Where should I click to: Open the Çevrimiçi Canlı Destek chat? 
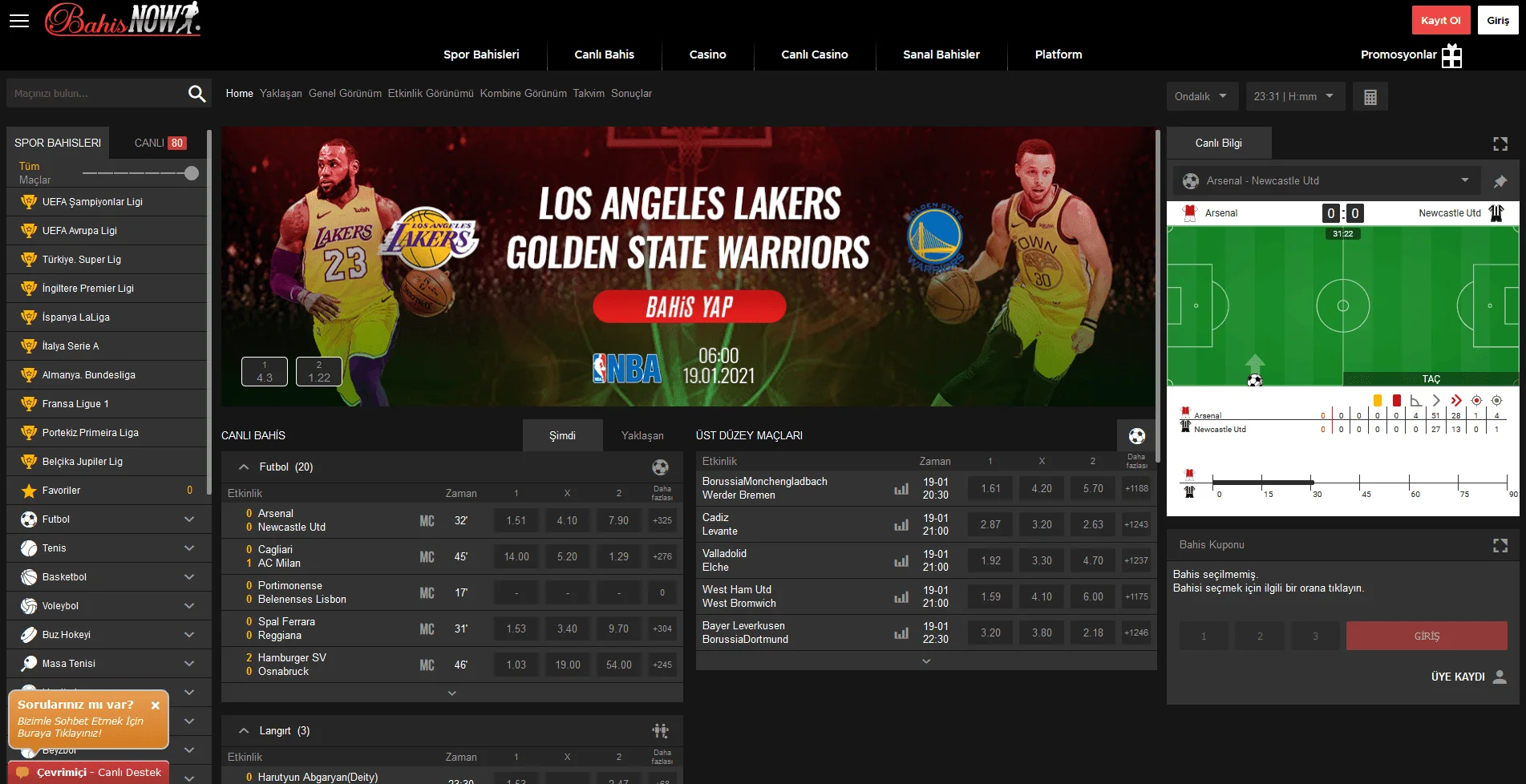click(x=89, y=772)
